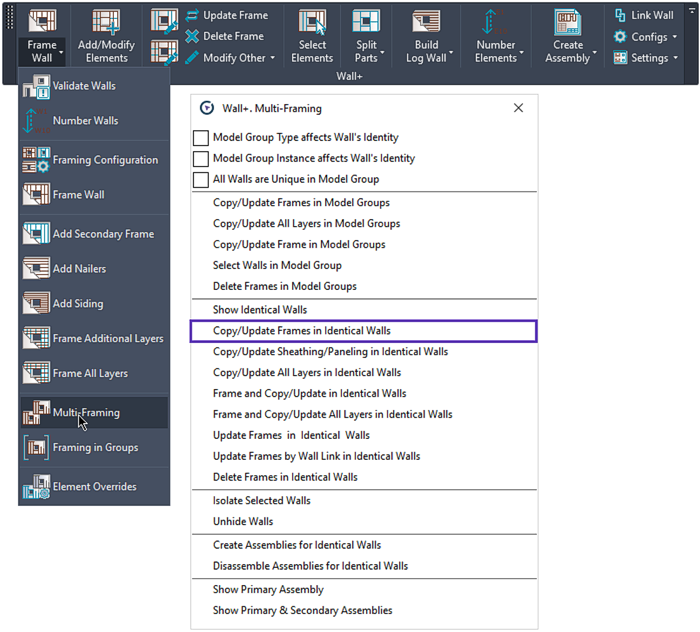Choose Show Identical Walls menu entry
The width and height of the screenshot is (700, 632).
point(260,310)
